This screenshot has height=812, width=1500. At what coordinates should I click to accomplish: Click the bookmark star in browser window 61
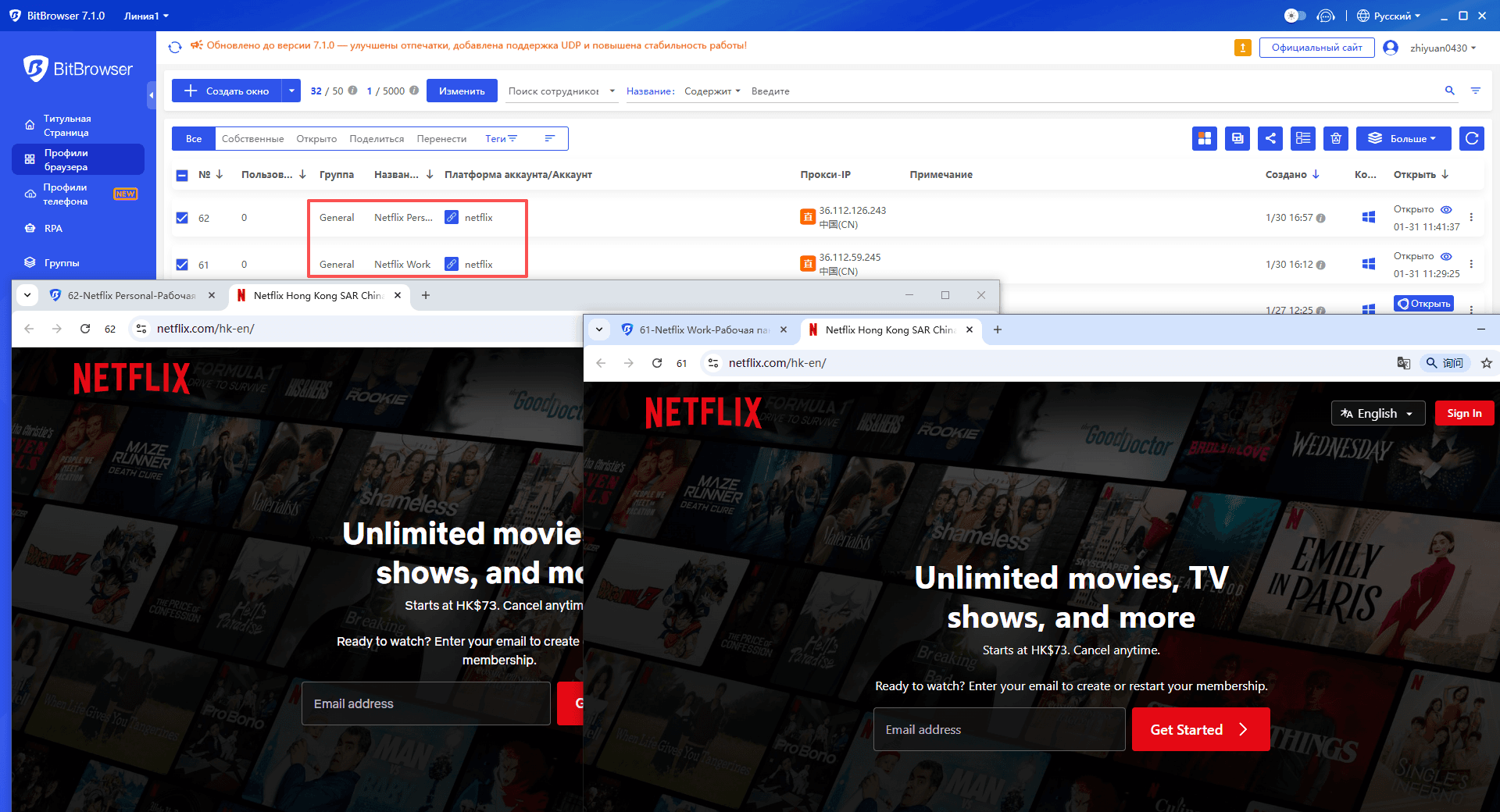1487,363
